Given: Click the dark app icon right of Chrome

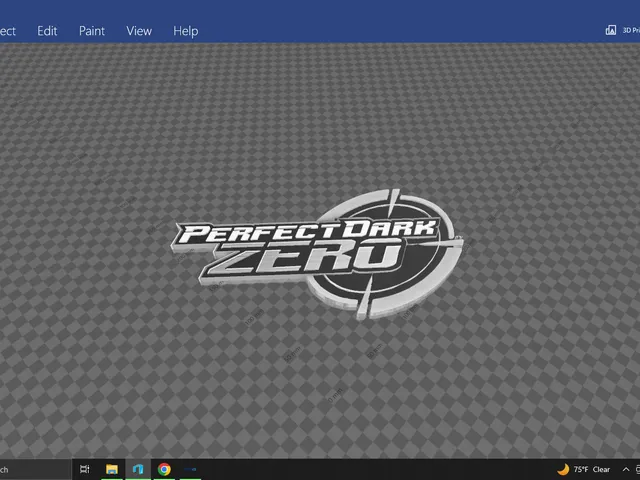Looking at the screenshot, I should [x=190, y=469].
